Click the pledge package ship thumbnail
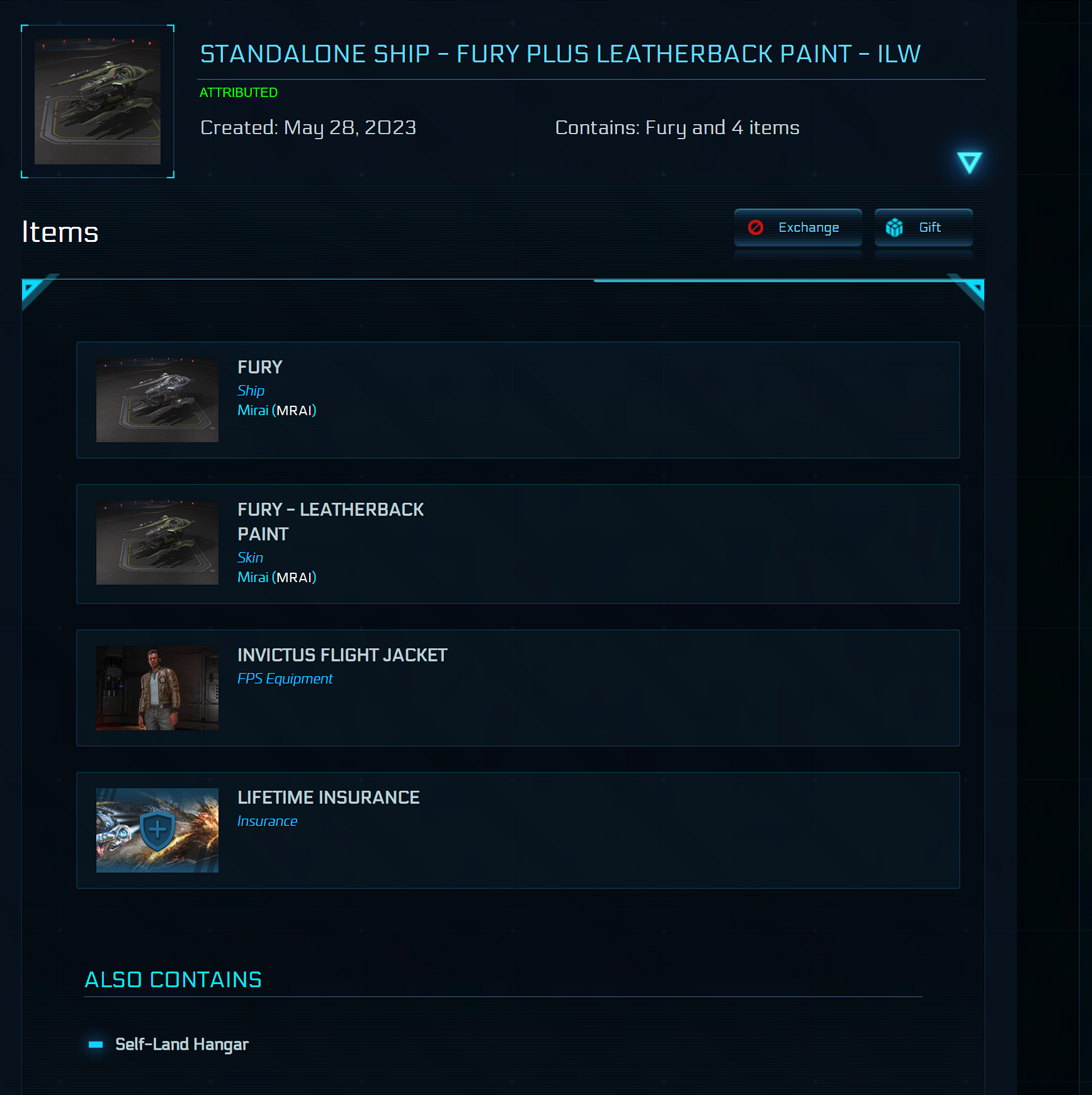The height and width of the screenshot is (1095, 1092). (98, 101)
